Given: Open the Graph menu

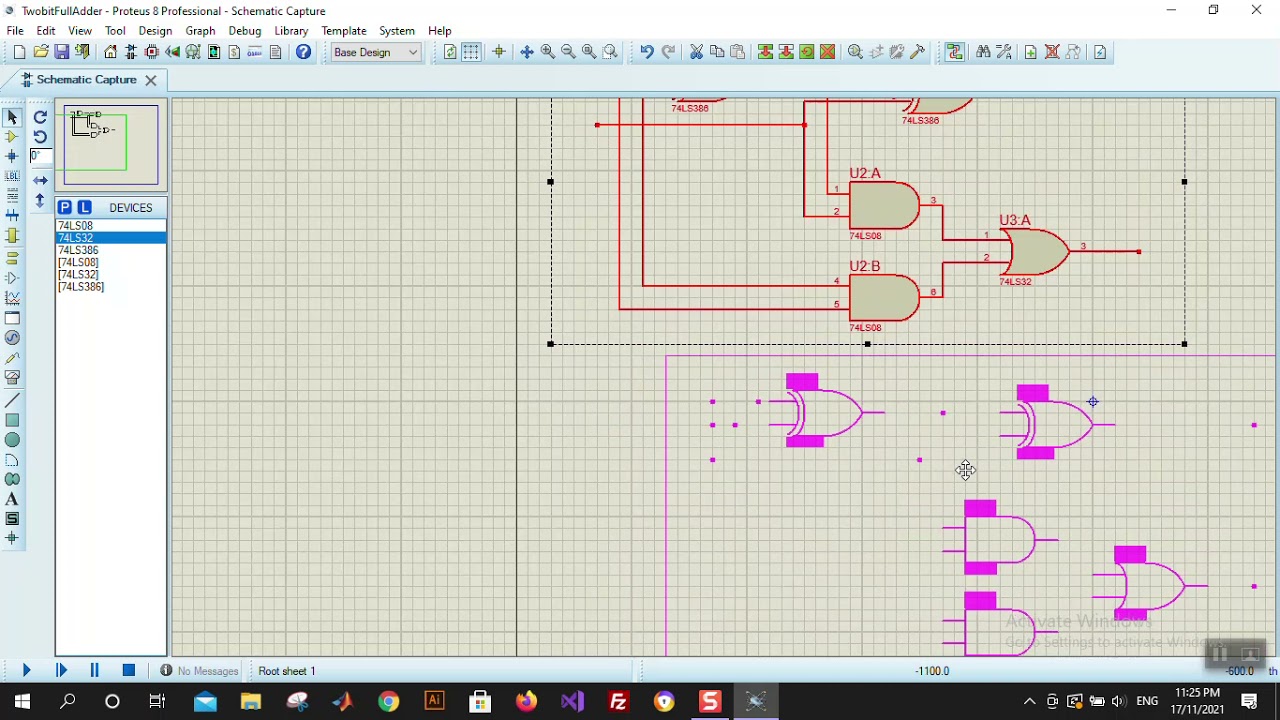Looking at the screenshot, I should (200, 31).
